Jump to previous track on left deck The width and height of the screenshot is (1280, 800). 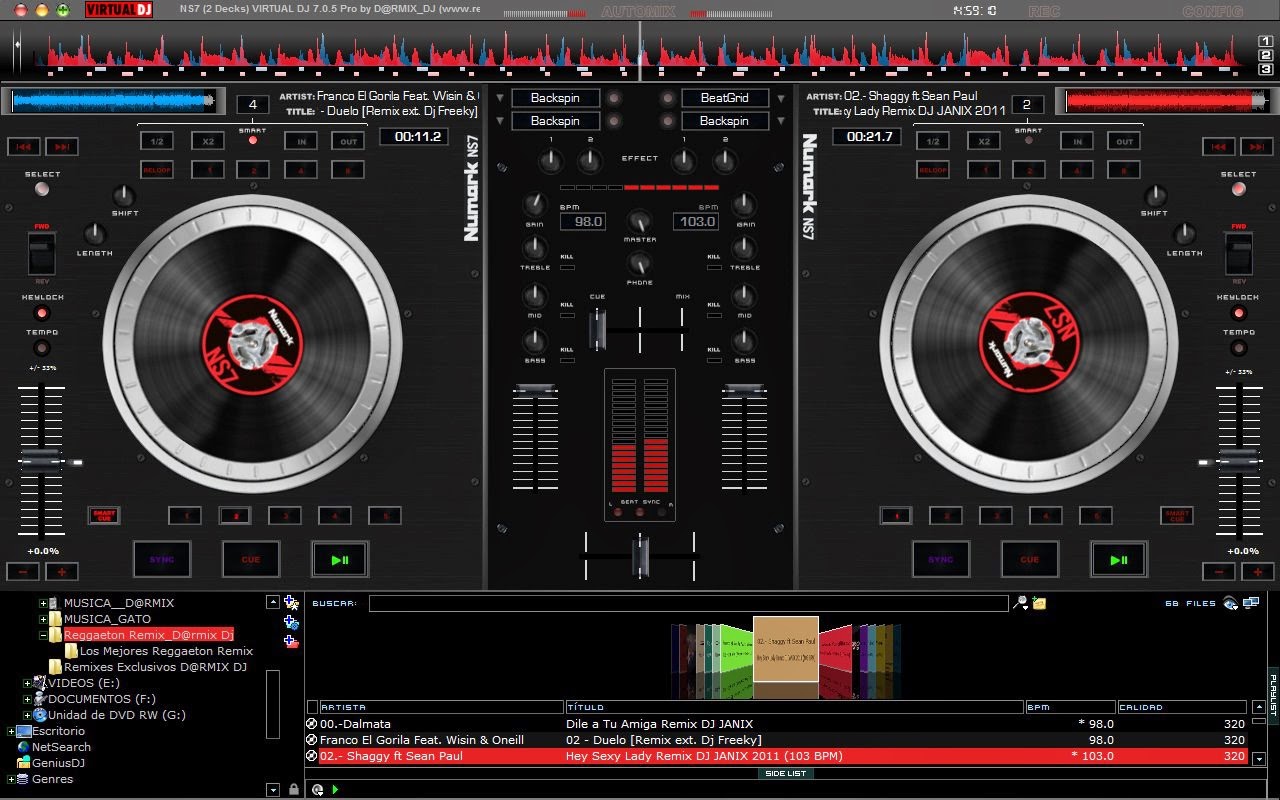point(24,147)
